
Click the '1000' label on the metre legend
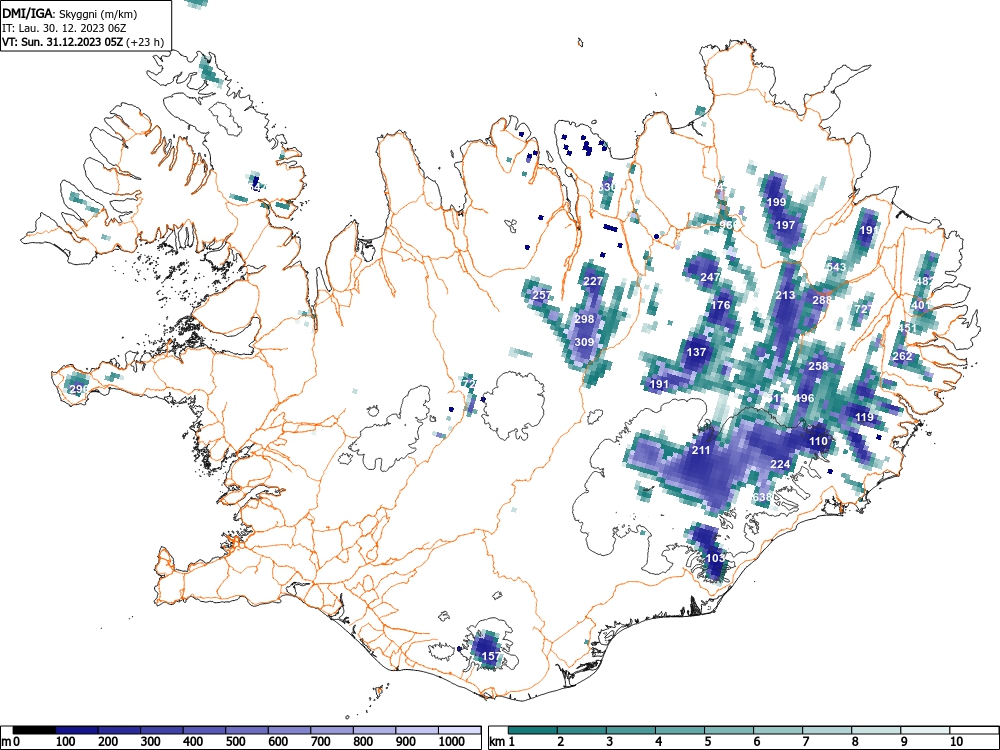(x=452, y=742)
